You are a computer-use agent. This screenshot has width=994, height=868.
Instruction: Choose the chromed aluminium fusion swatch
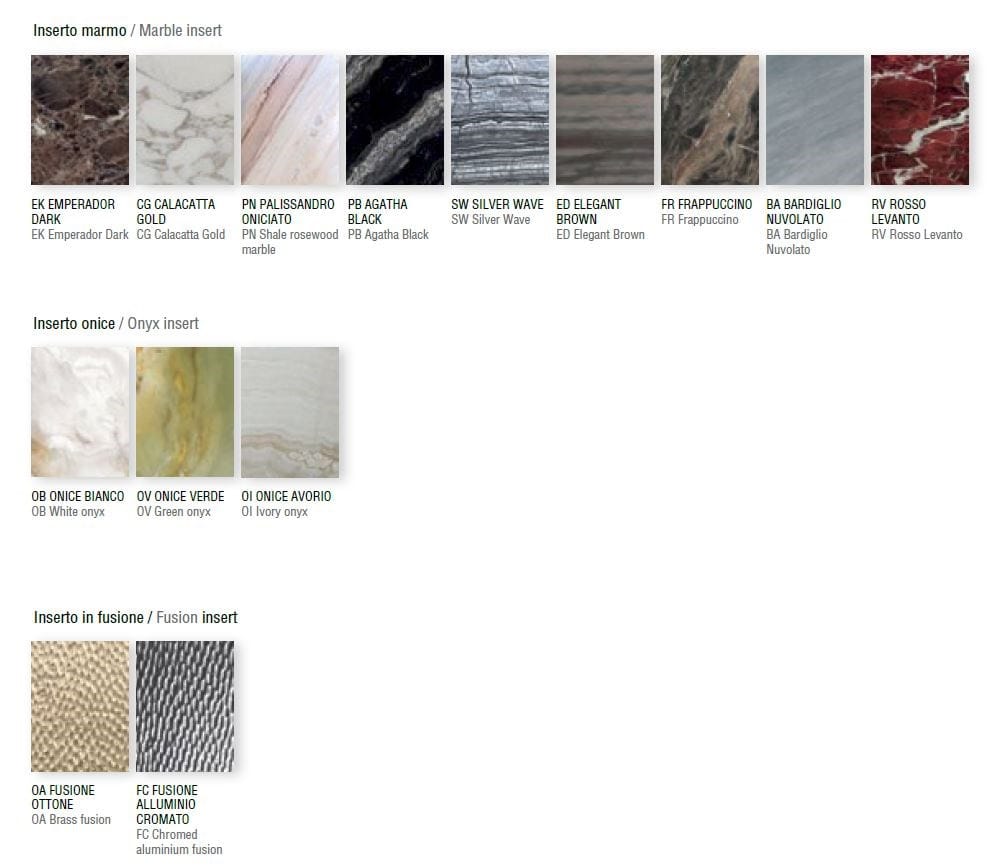[x=185, y=706]
